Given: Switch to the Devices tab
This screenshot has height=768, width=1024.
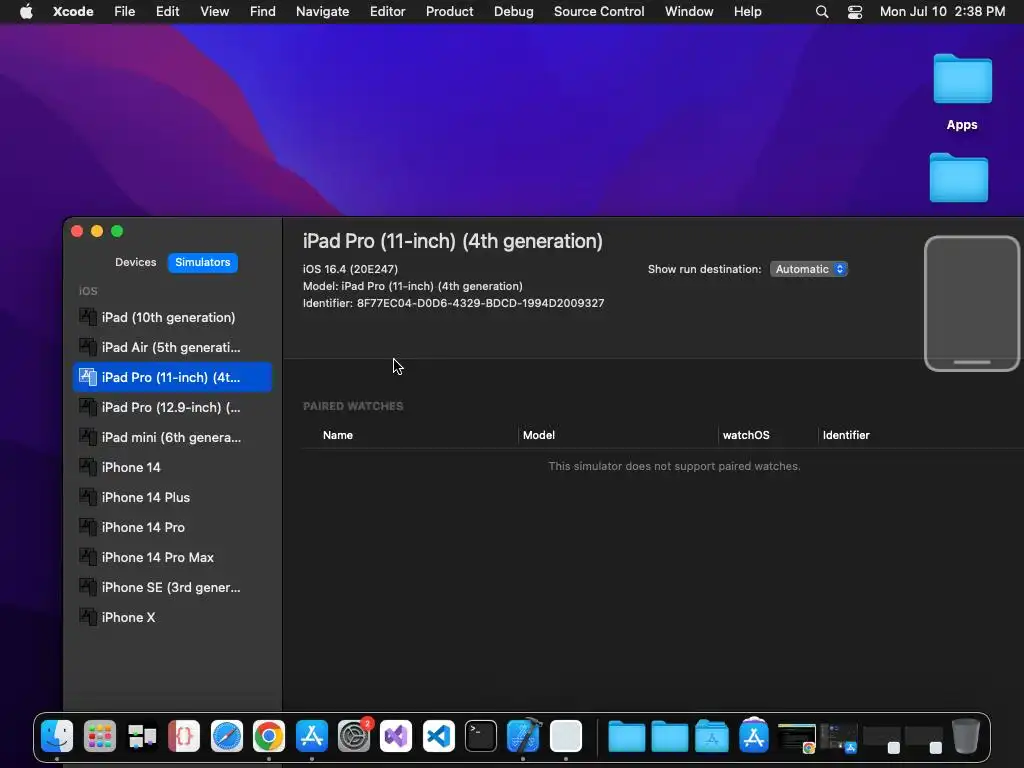Looking at the screenshot, I should click(x=135, y=262).
